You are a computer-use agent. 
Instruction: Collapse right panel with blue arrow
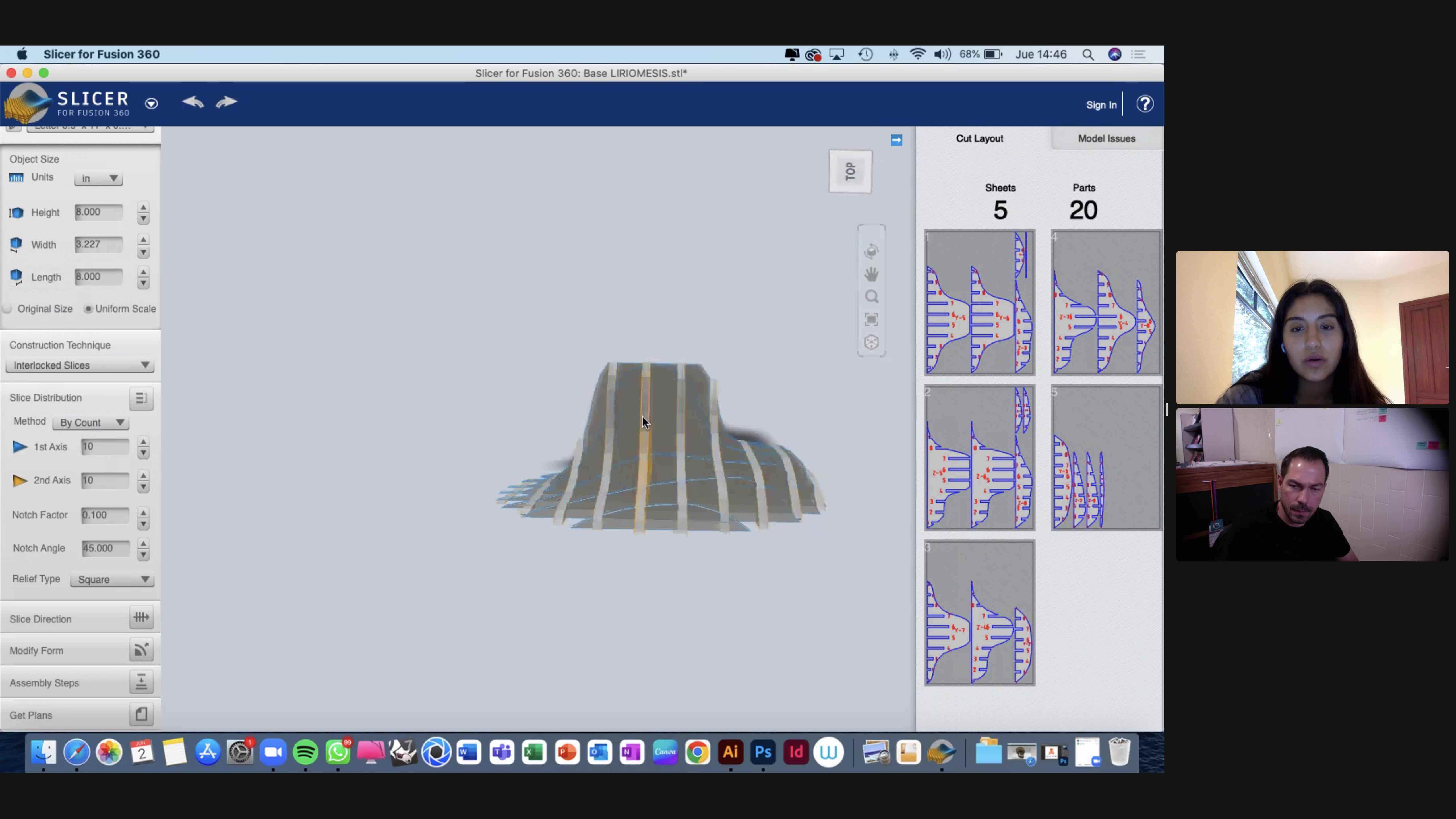pyautogui.click(x=896, y=140)
